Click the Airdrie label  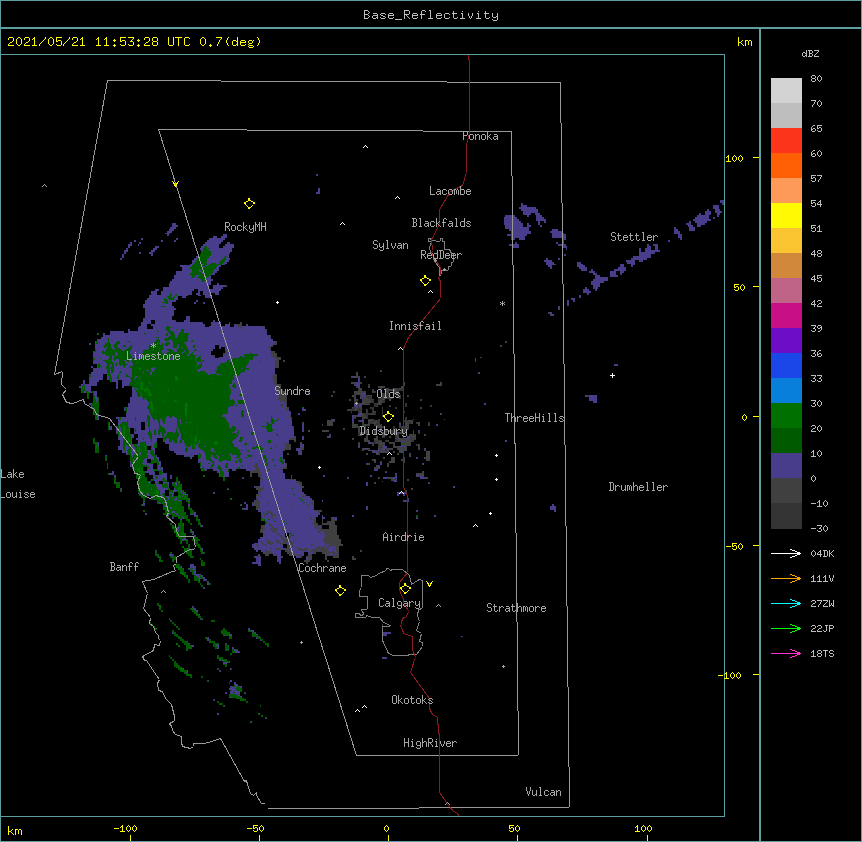click(403, 537)
